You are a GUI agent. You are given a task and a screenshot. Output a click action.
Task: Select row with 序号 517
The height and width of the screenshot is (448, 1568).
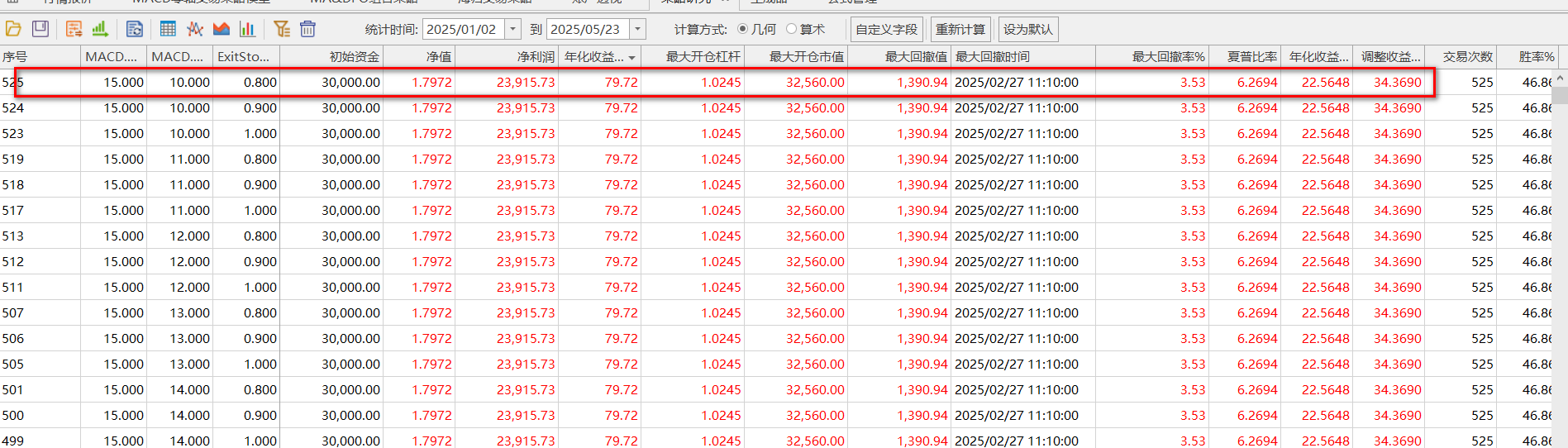[x=776, y=211]
